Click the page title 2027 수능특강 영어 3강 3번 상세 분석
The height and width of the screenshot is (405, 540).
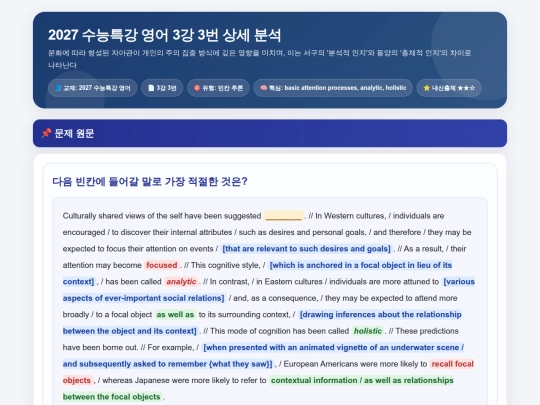165,35
